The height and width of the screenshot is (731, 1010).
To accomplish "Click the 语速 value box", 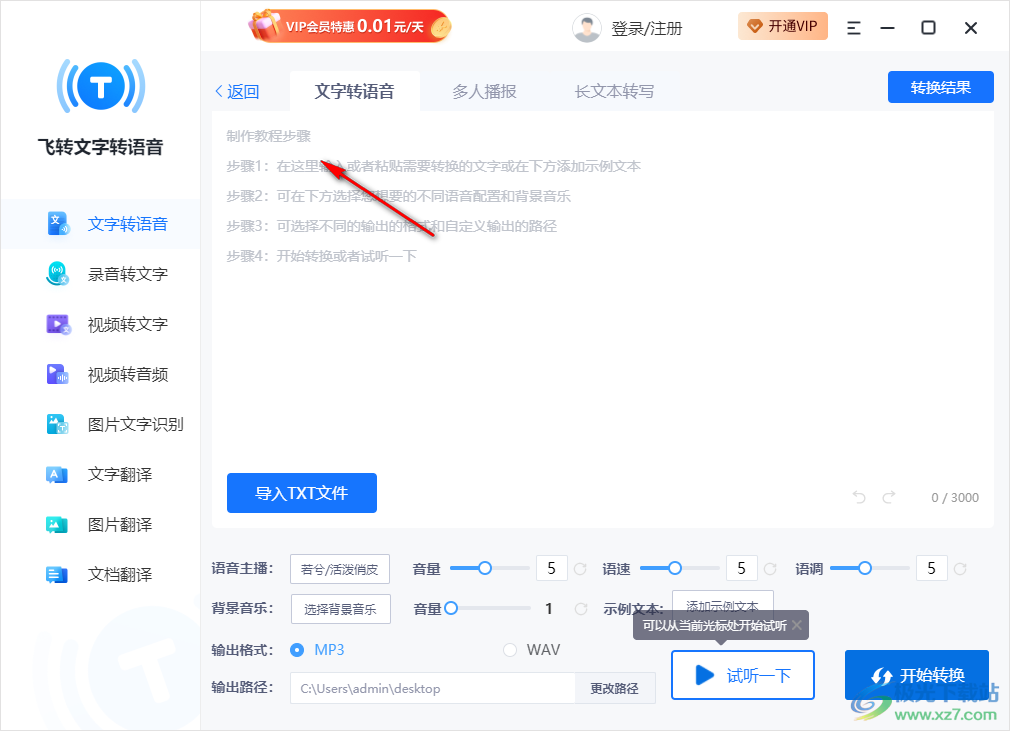I will pyautogui.click(x=741, y=568).
